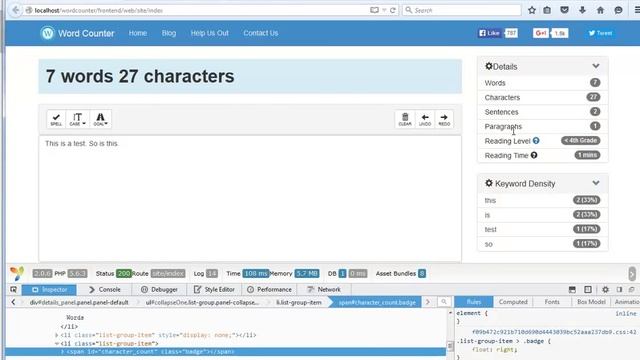Screen dimensions: 640x360
Task: Switch to the Console devtools tab
Action: (104, 289)
